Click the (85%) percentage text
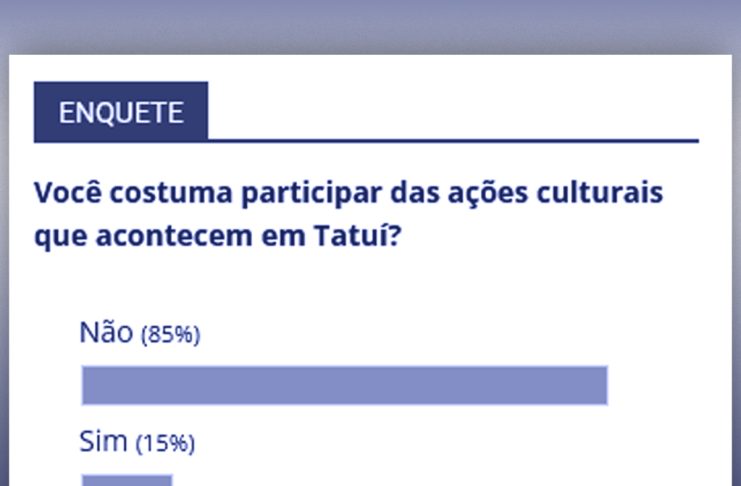Screen dimensions: 741x486 pos(170,335)
